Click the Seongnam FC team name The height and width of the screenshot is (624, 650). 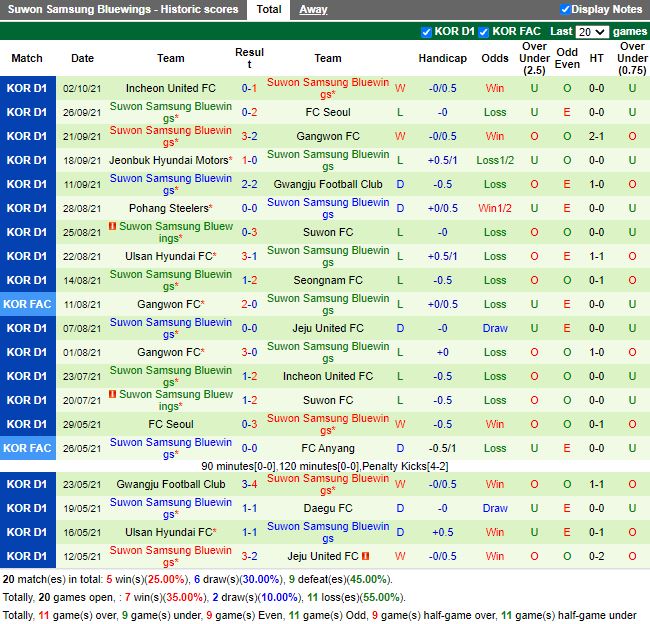(x=327, y=280)
